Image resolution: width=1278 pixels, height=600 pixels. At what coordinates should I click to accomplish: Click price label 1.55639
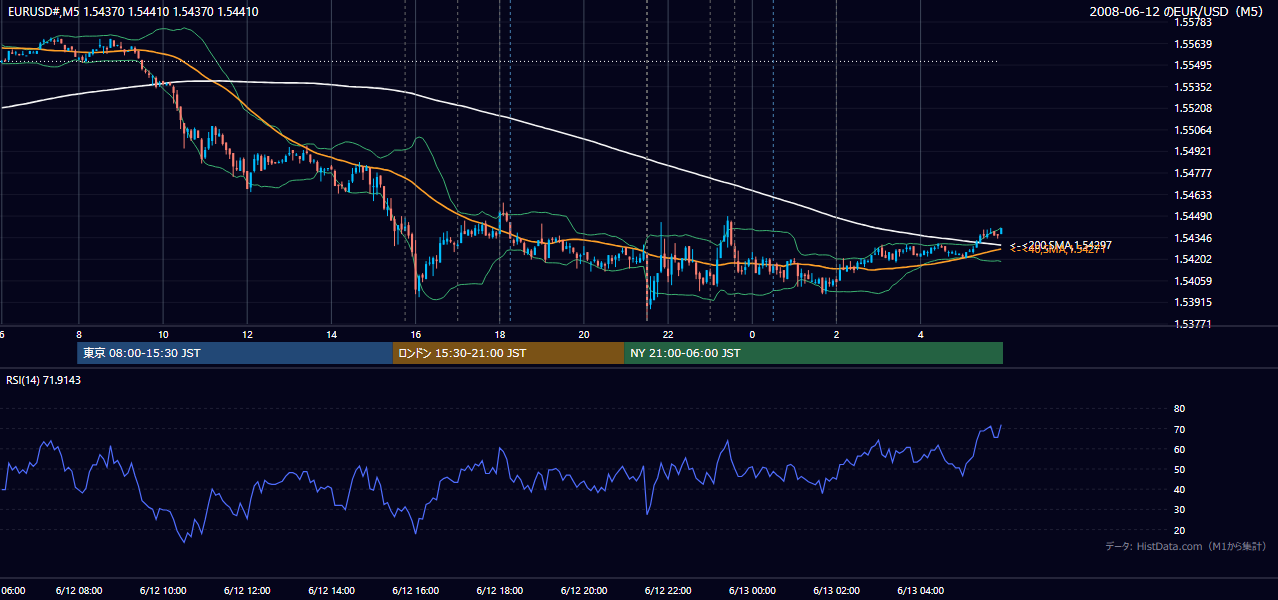click(1193, 44)
